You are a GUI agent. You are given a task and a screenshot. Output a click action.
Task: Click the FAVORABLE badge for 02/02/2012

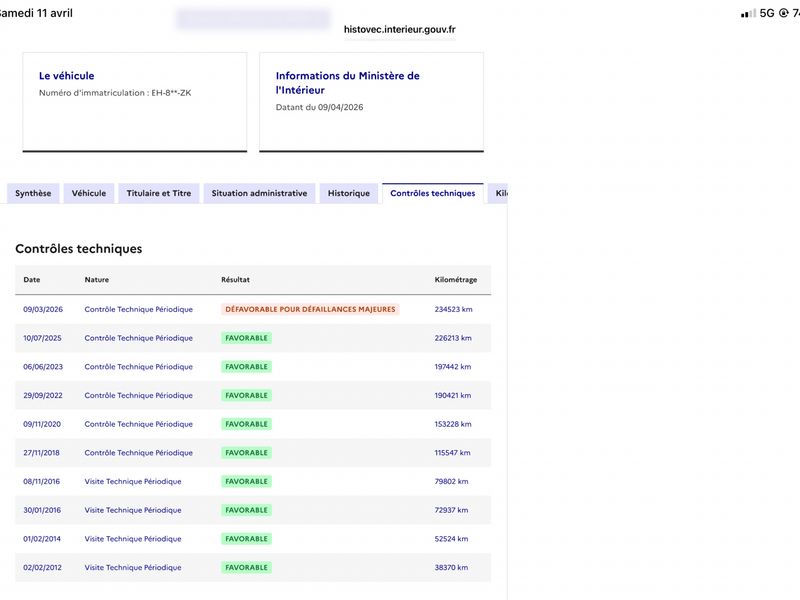(246, 567)
